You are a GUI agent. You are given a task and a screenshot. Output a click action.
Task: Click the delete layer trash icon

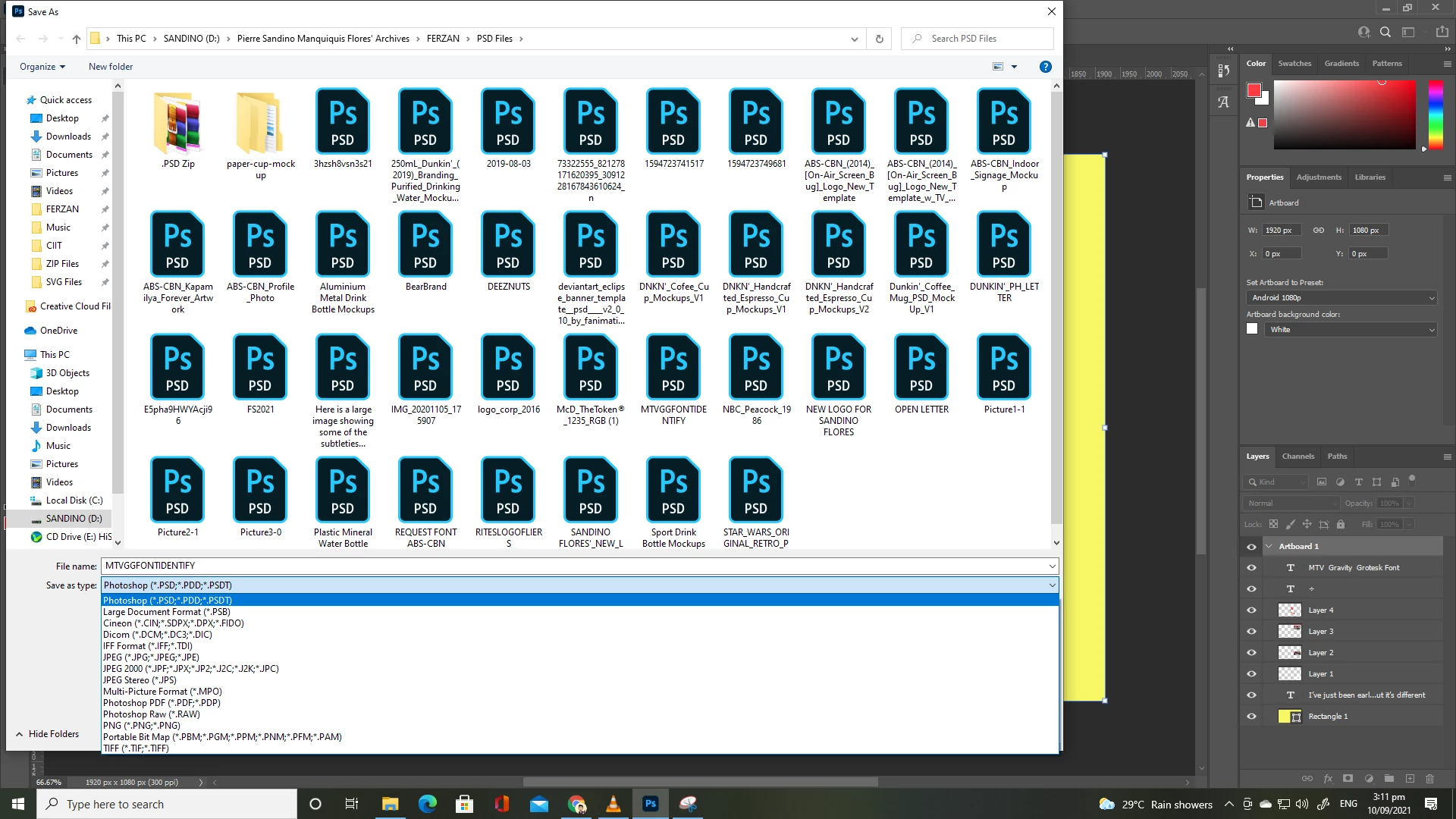click(x=1429, y=779)
